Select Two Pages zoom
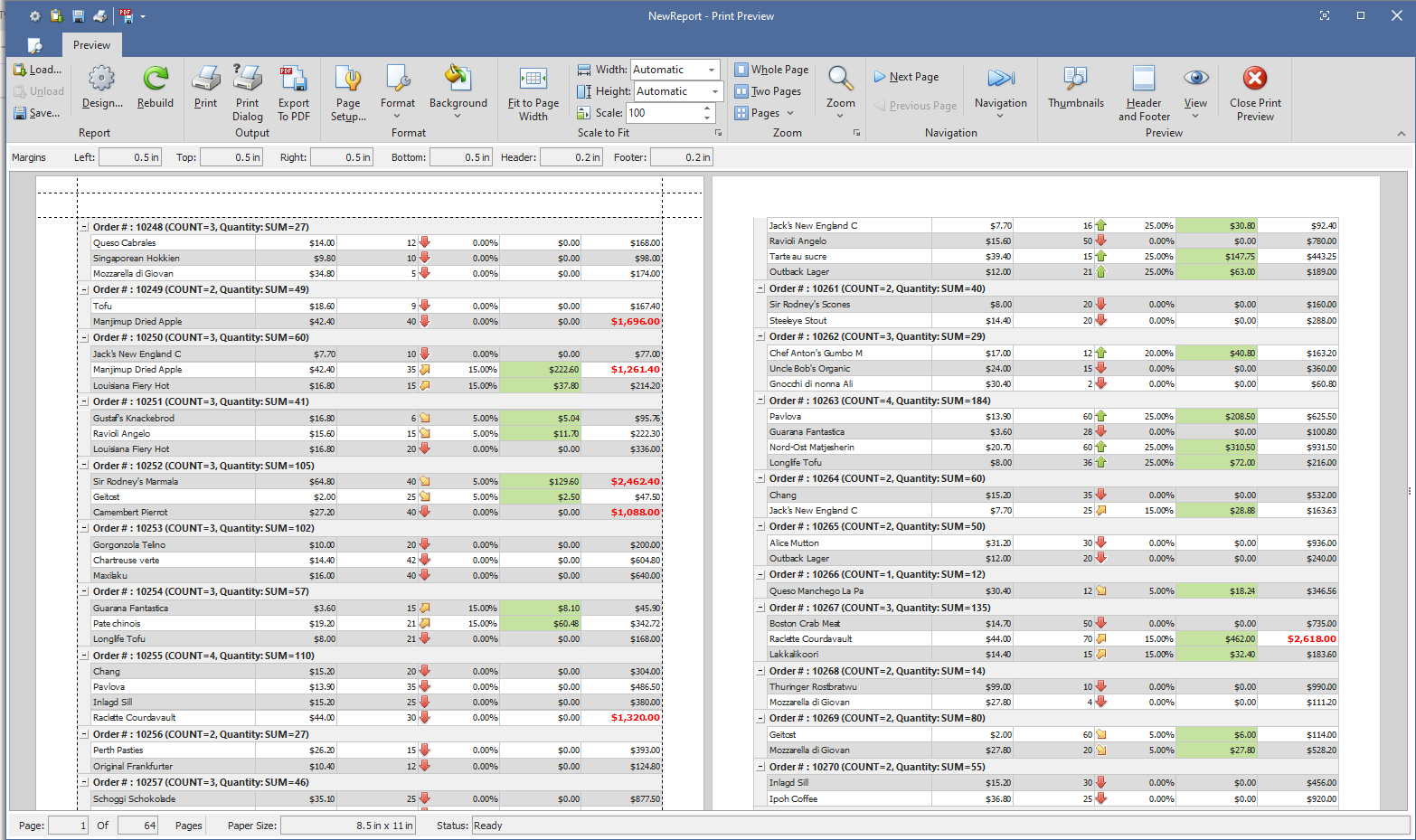 (768, 91)
